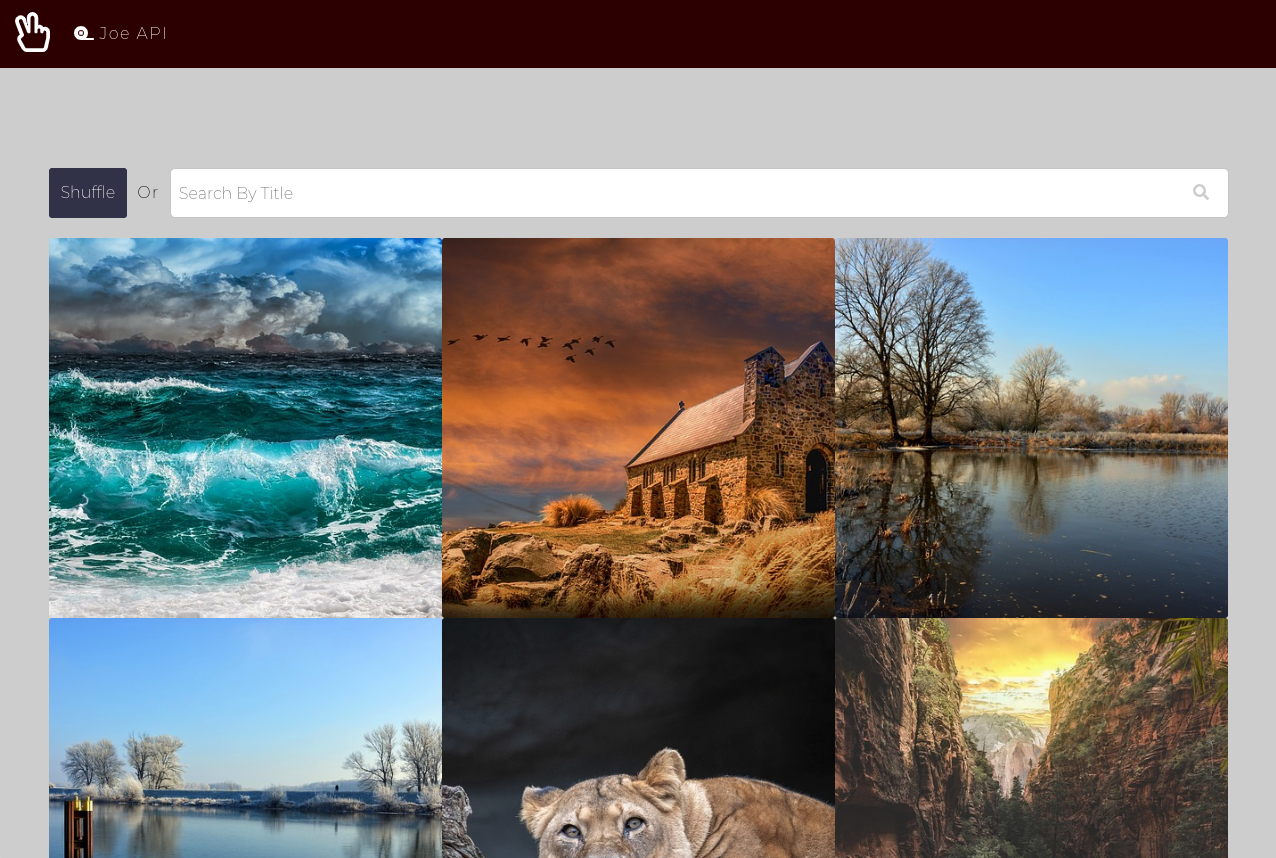Open the lioness photo
The height and width of the screenshot is (858, 1276).
coord(638,738)
